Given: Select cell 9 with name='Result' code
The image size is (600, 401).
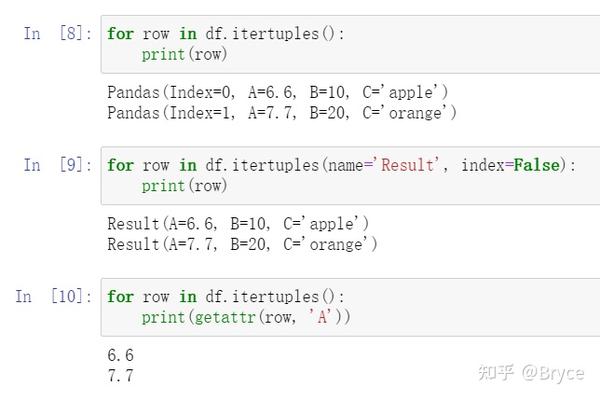Looking at the screenshot, I should tap(350, 176).
